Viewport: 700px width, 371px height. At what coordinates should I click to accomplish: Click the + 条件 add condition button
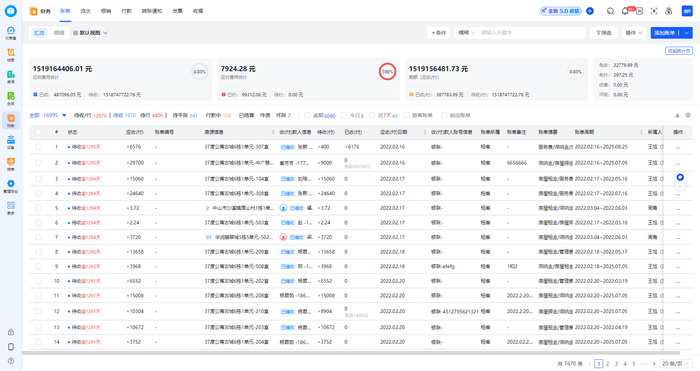(x=438, y=33)
